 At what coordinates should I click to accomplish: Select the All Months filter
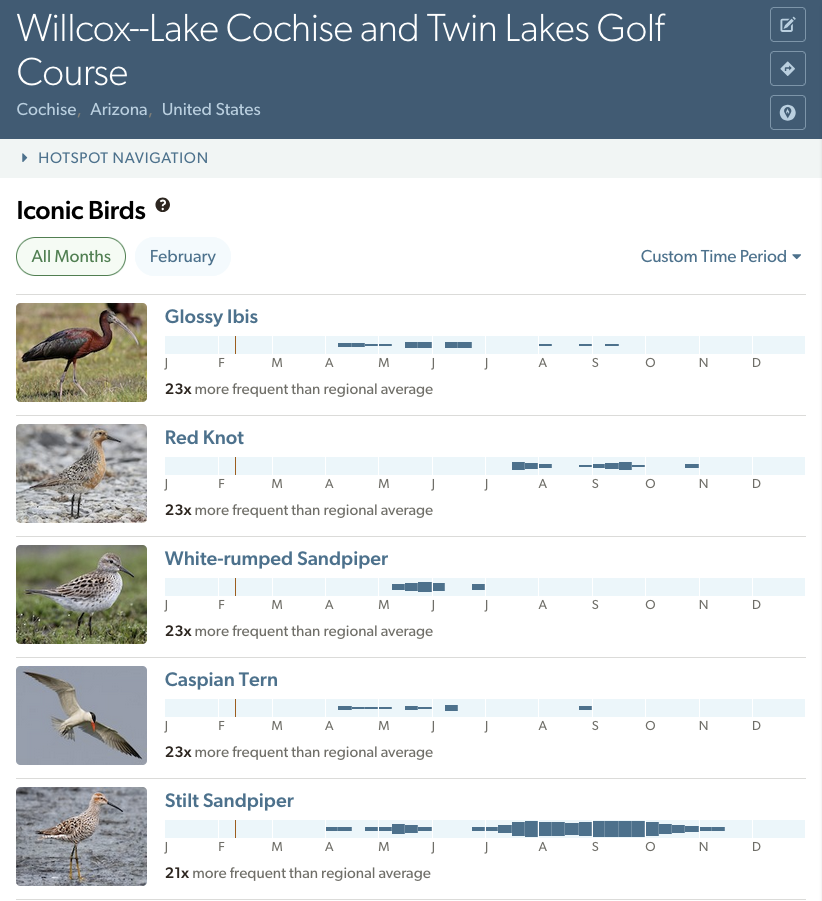tap(71, 256)
